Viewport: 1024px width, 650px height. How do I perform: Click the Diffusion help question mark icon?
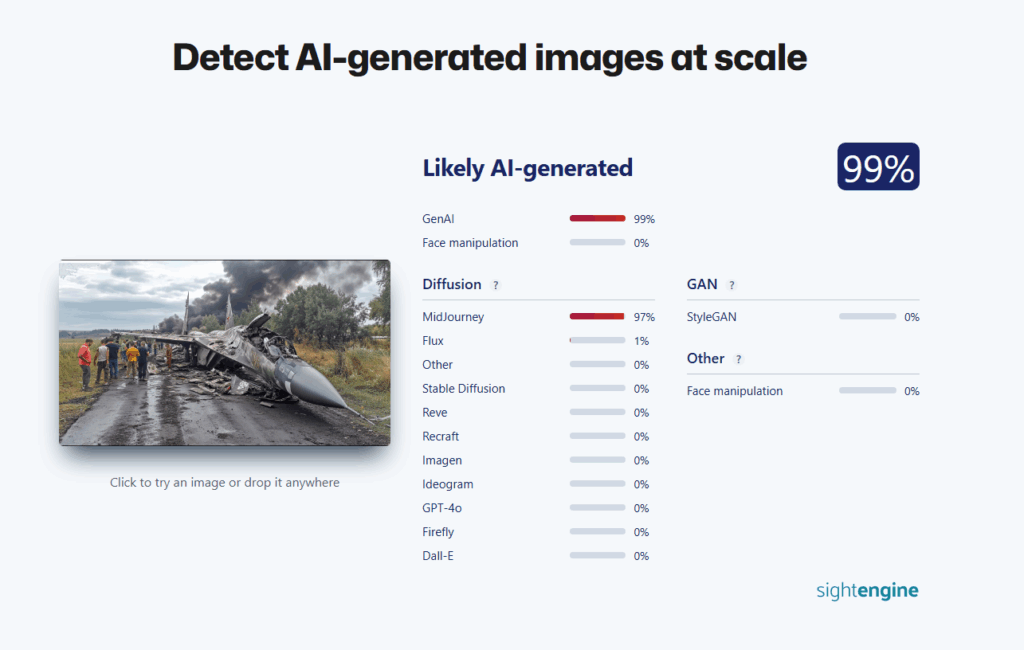495,285
